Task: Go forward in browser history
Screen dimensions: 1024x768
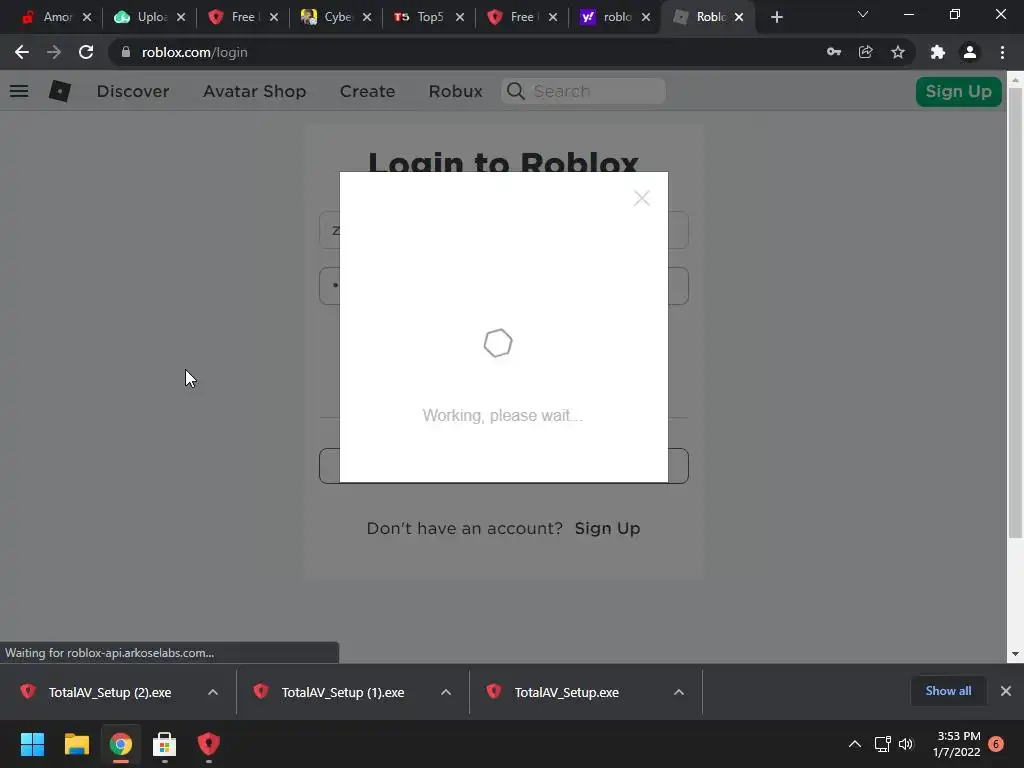Action: [x=54, y=52]
